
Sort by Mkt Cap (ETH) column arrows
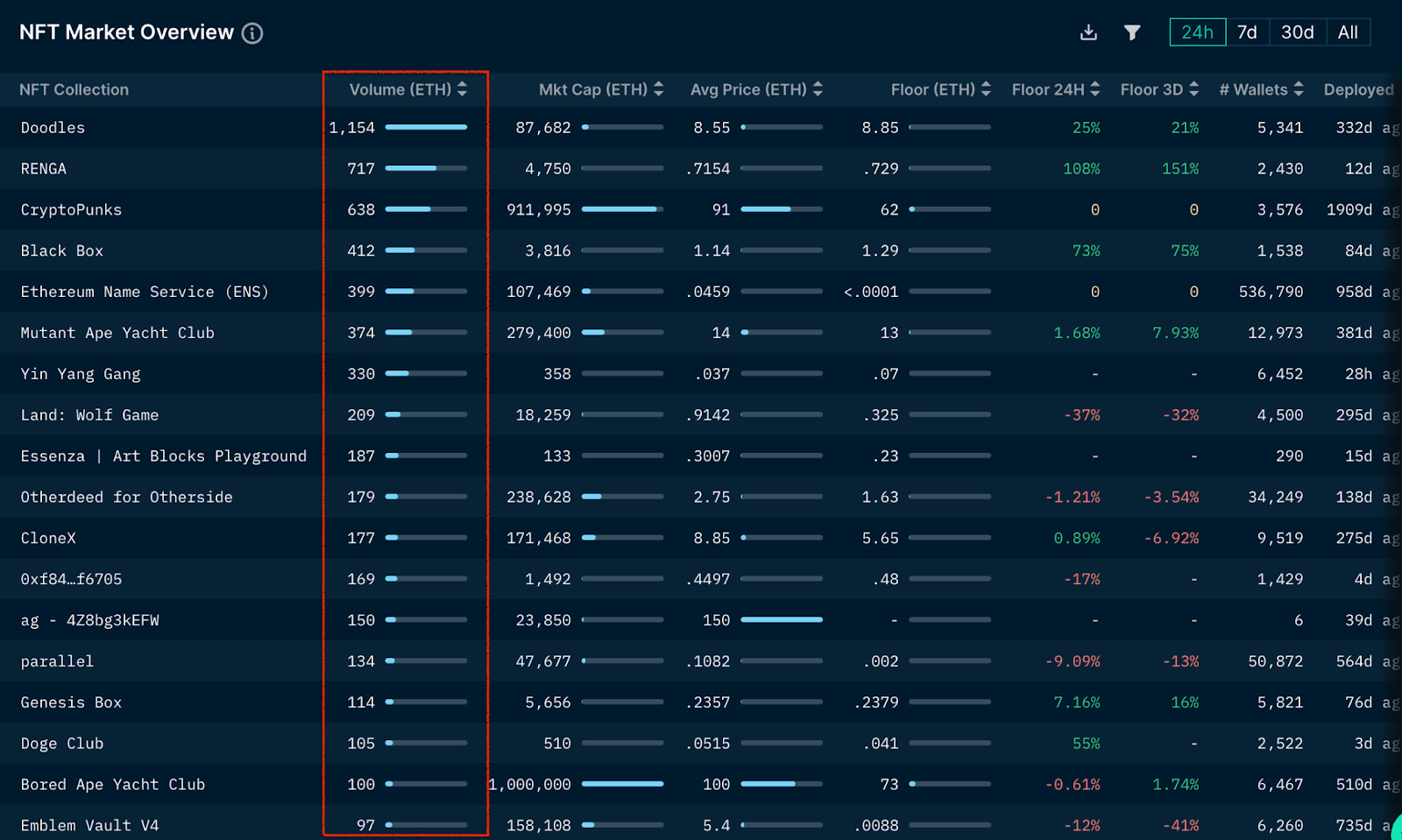click(x=658, y=89)
